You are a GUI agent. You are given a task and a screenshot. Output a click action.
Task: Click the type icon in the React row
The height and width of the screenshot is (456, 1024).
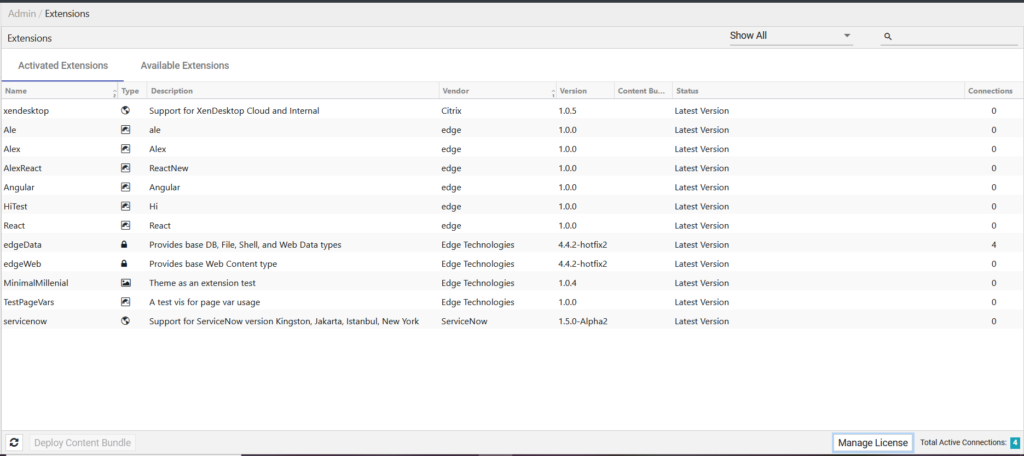[x=125, y=225]
